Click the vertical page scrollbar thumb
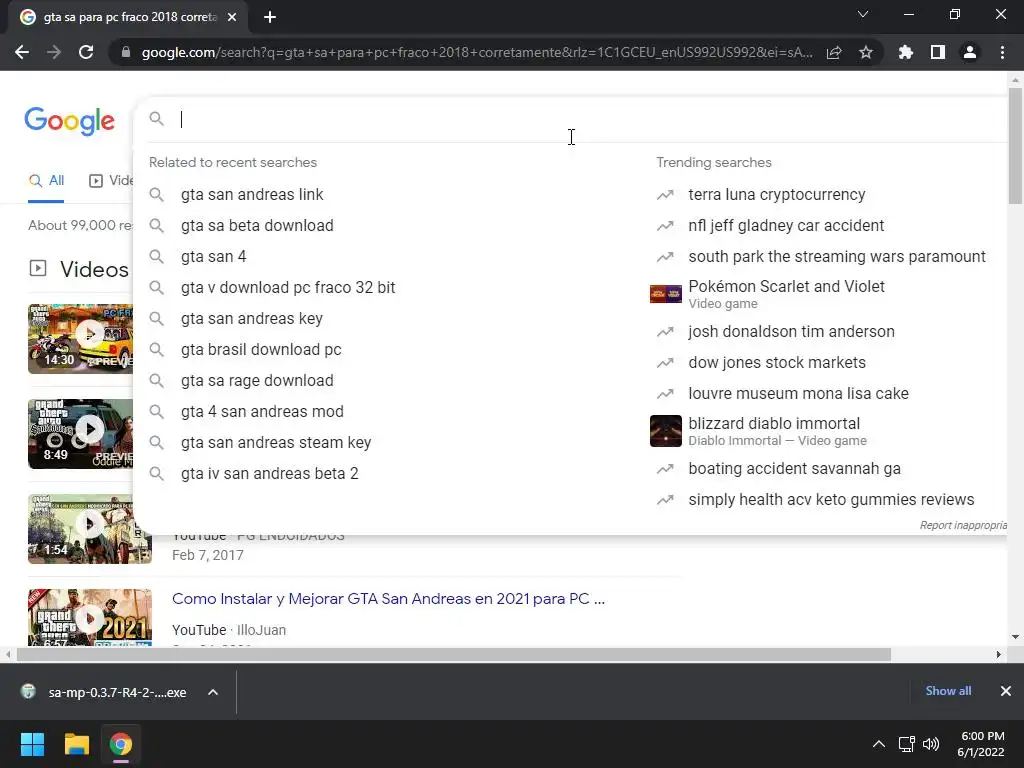This screenshot has width=1024, height=768. click(1015, 145)
